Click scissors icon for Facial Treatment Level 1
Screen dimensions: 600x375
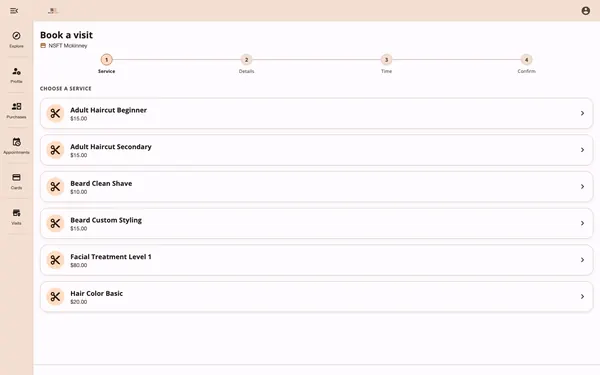click(x=55, y=260)
